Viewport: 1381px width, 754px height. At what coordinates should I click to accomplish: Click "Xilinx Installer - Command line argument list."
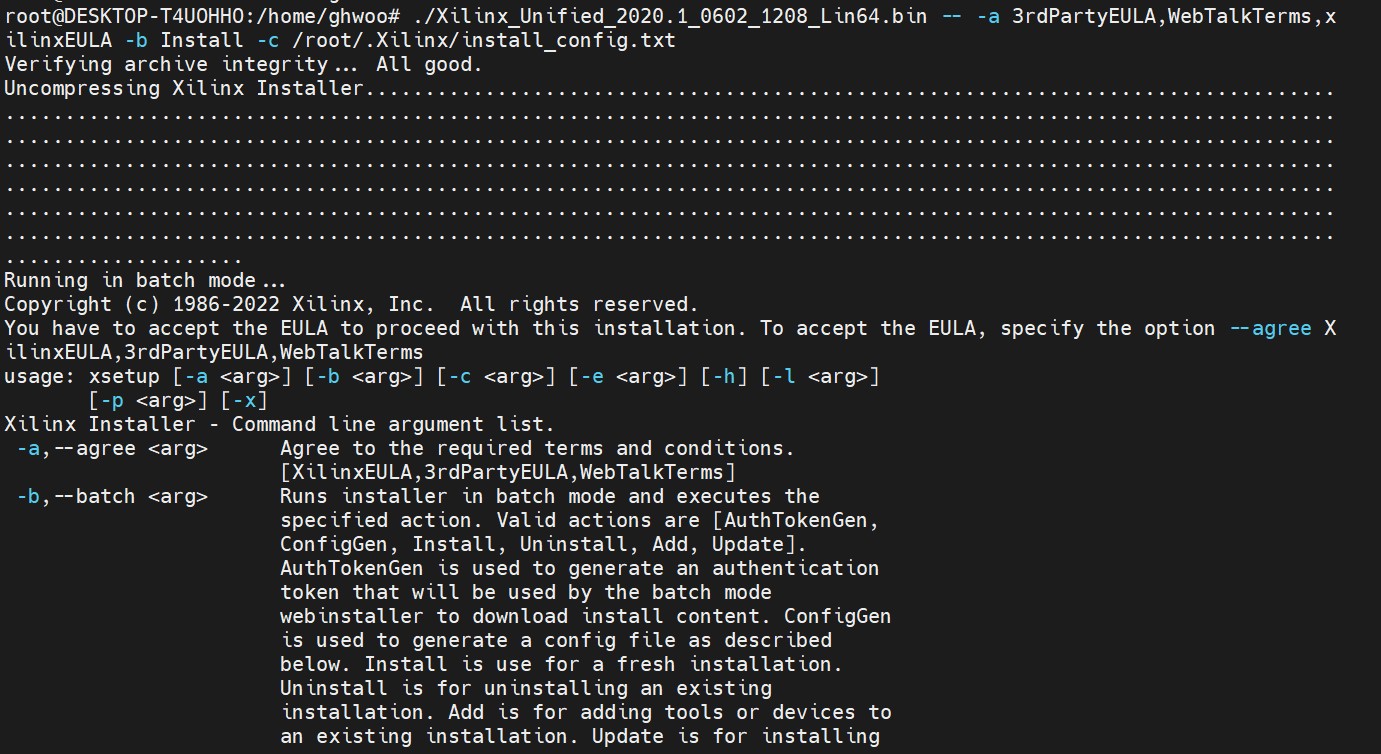tap(279, 425)
